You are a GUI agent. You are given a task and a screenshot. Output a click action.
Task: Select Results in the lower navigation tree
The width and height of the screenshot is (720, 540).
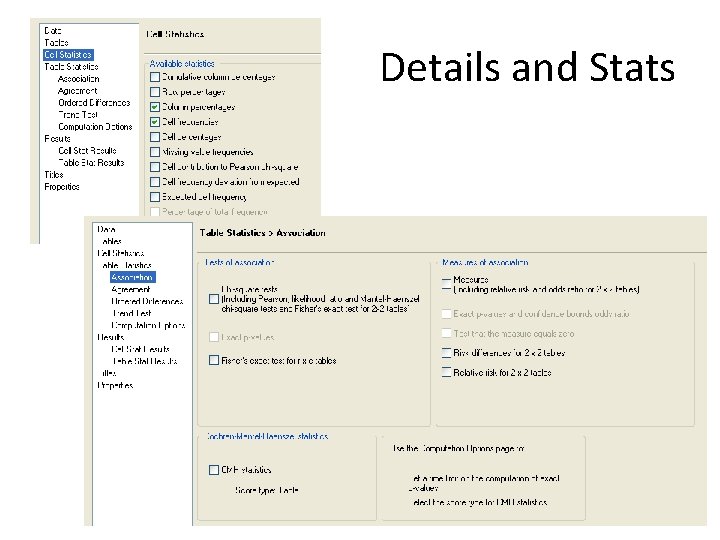coord(111,337)
